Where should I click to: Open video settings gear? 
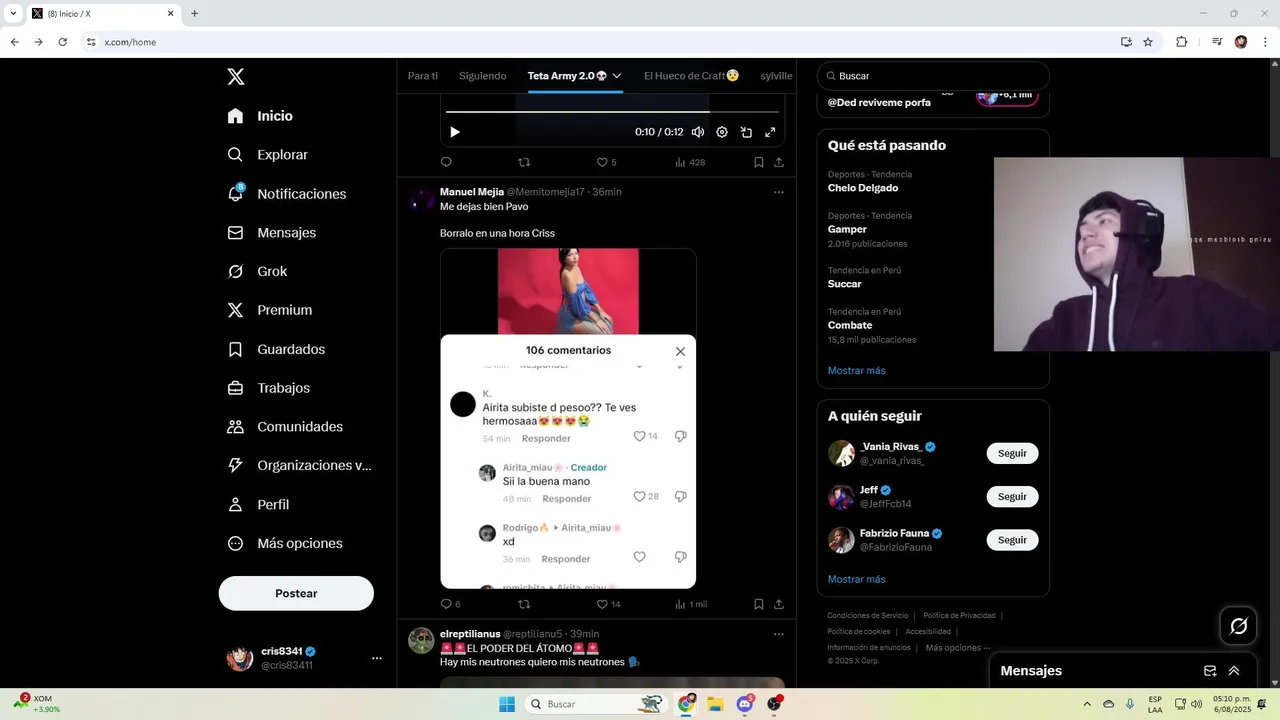coord(722,132)
